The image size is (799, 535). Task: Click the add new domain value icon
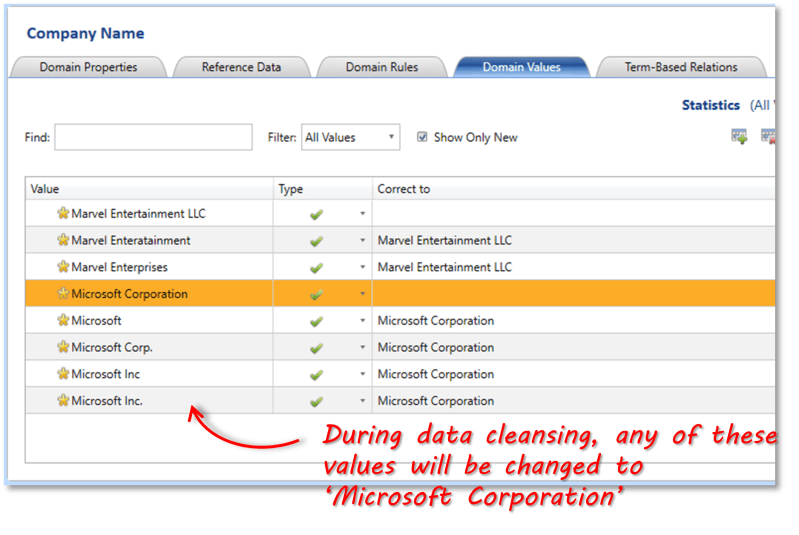click(739, 137)
